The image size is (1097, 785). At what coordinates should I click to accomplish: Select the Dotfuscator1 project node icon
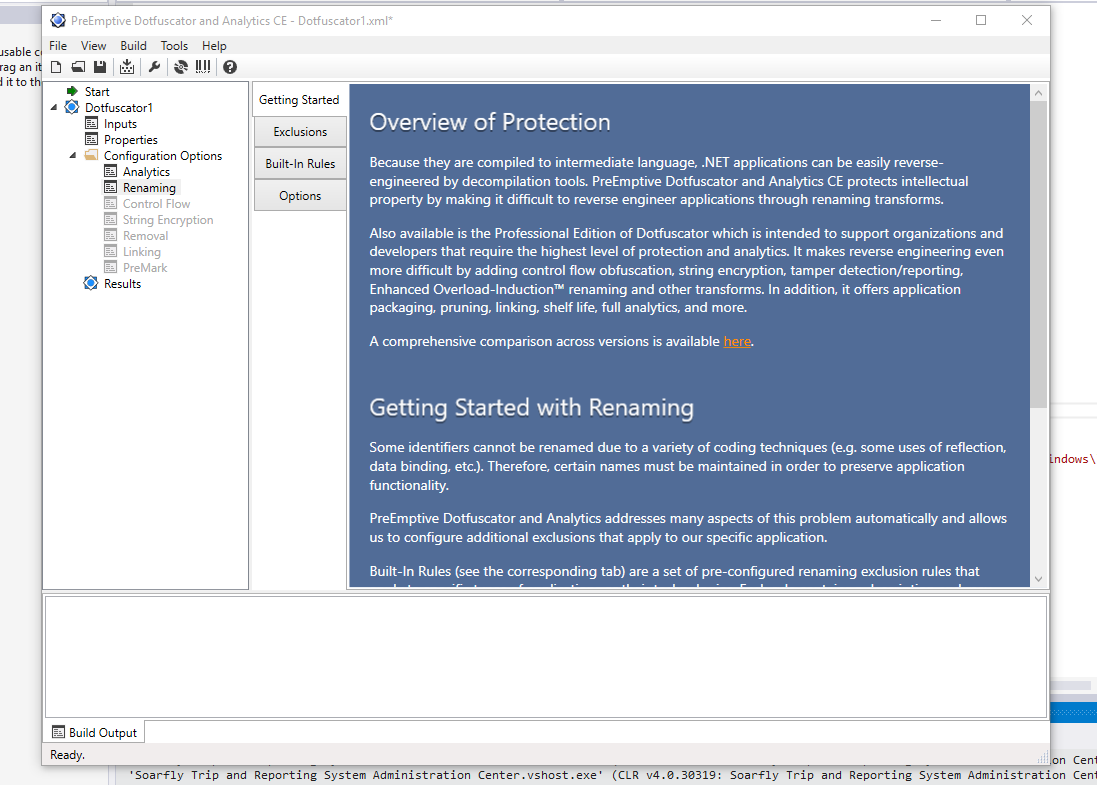coord(72,107)
